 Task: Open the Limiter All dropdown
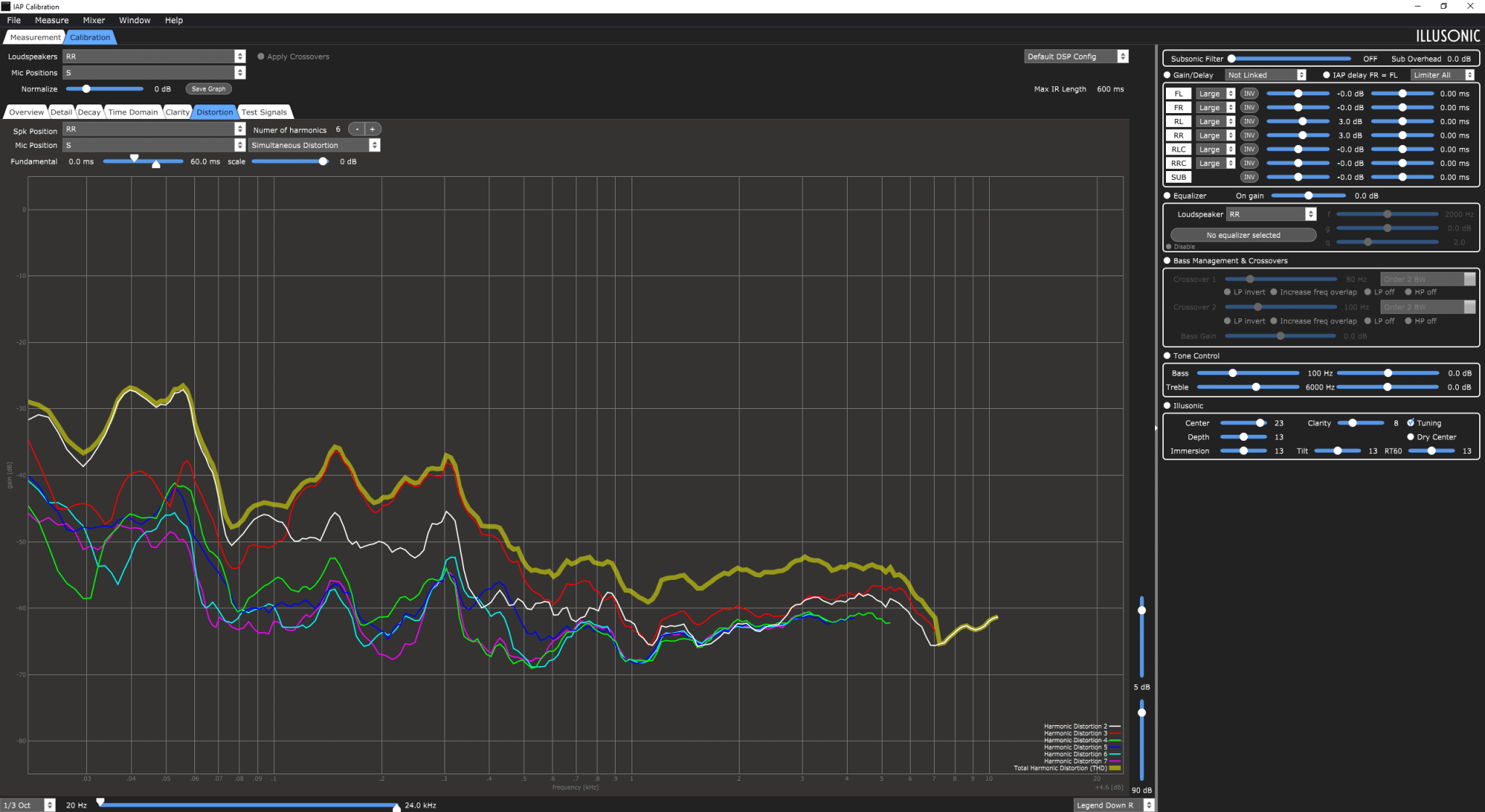[1443, 75]
